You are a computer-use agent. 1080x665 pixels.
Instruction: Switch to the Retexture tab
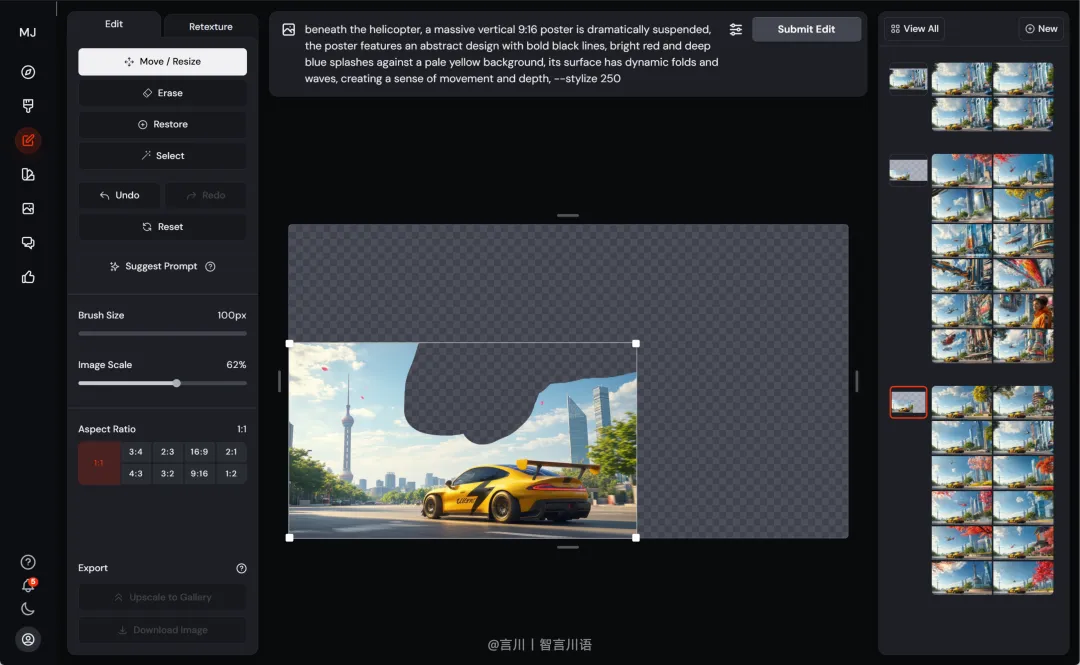click(210, 26)
